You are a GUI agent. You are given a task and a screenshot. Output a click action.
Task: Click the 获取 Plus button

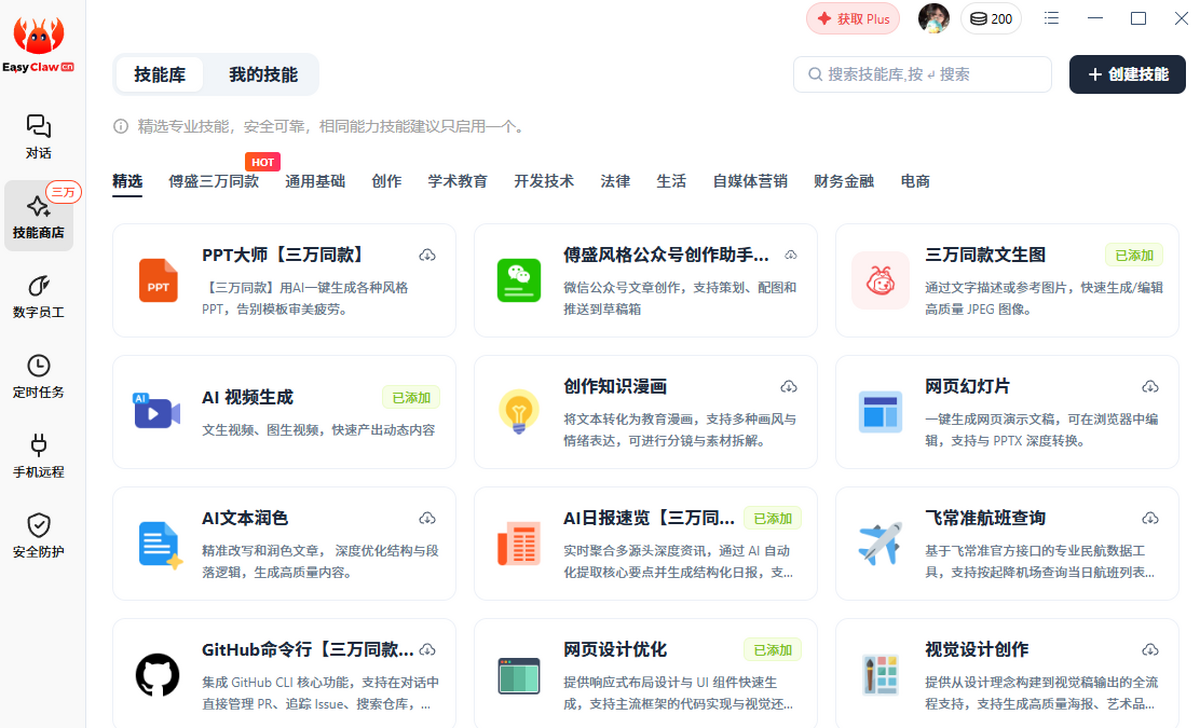click(853, 19)
